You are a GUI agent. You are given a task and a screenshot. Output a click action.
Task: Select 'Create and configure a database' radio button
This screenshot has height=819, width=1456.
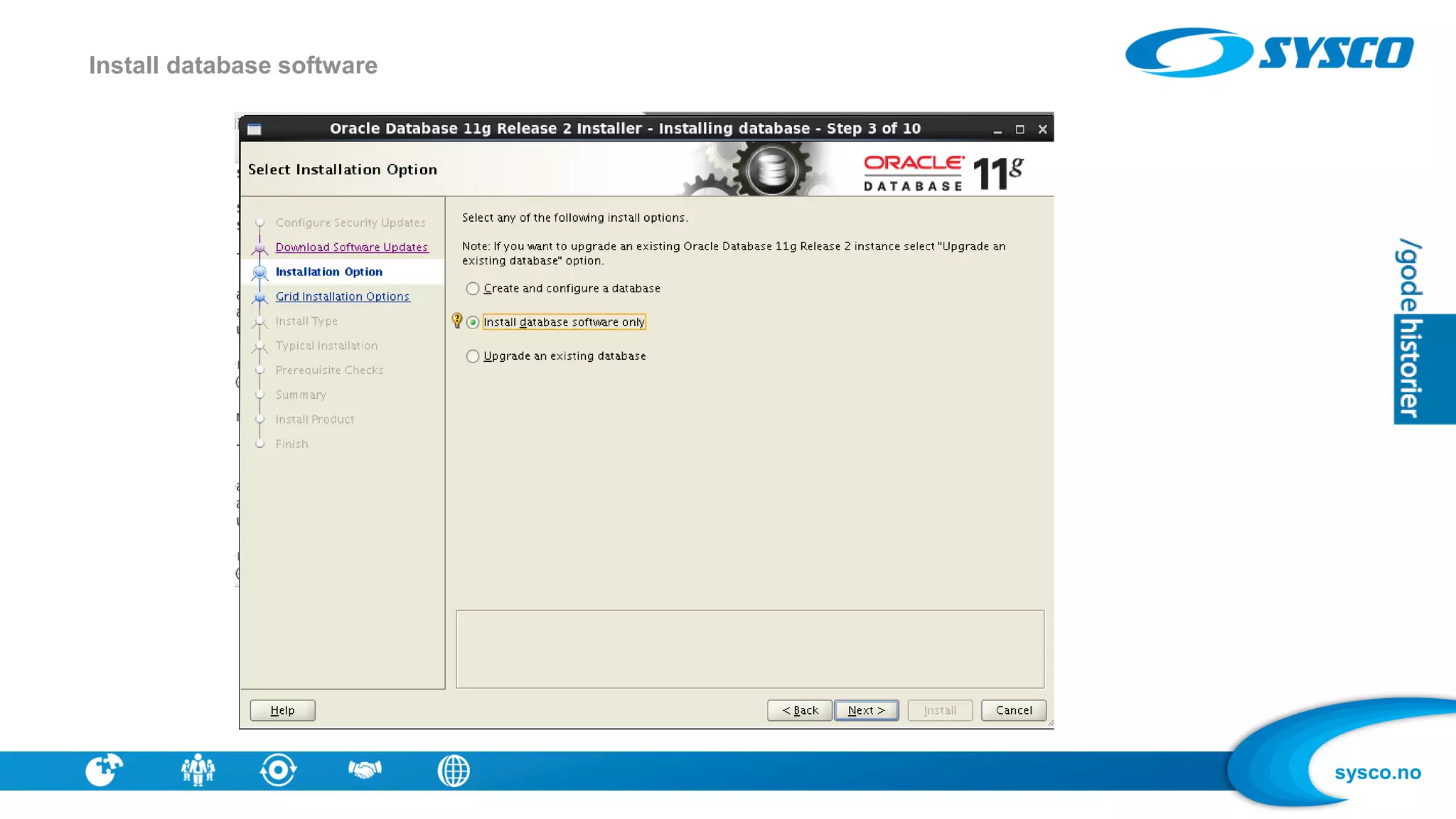click(473, 289)
